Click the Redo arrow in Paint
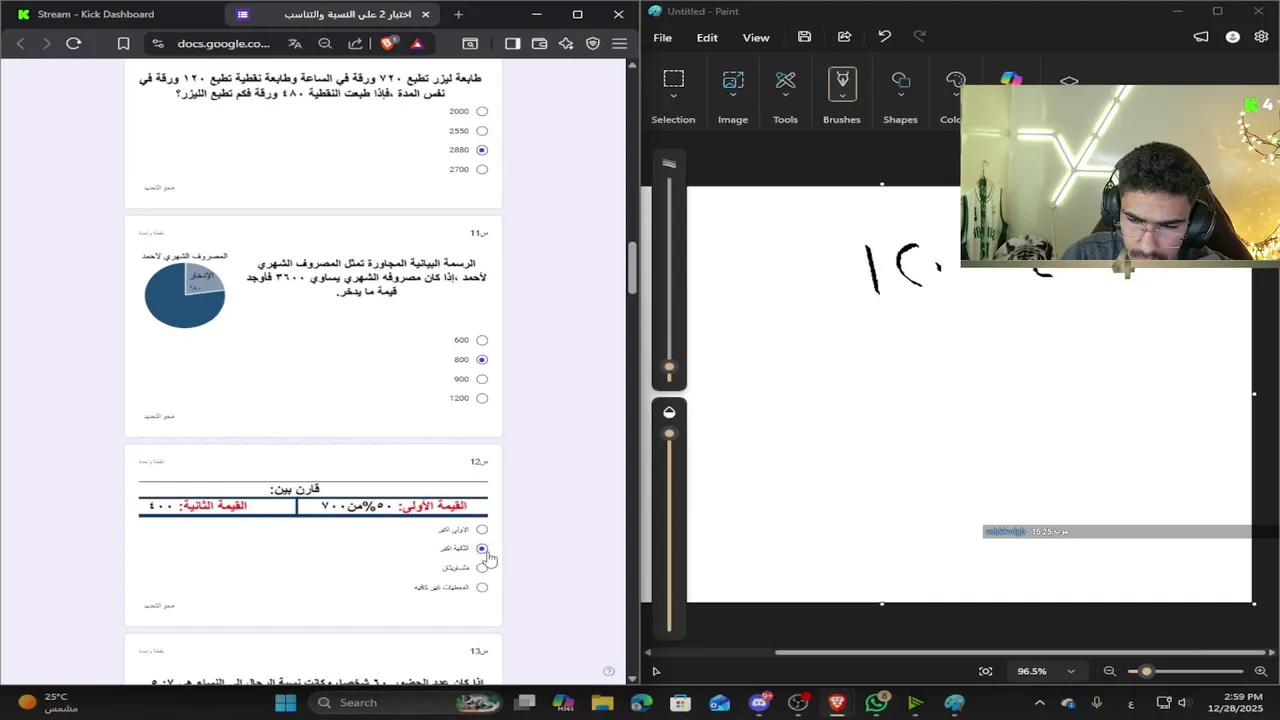The height and width of the screenshot is (720, 1280). [x=919, y=37]
